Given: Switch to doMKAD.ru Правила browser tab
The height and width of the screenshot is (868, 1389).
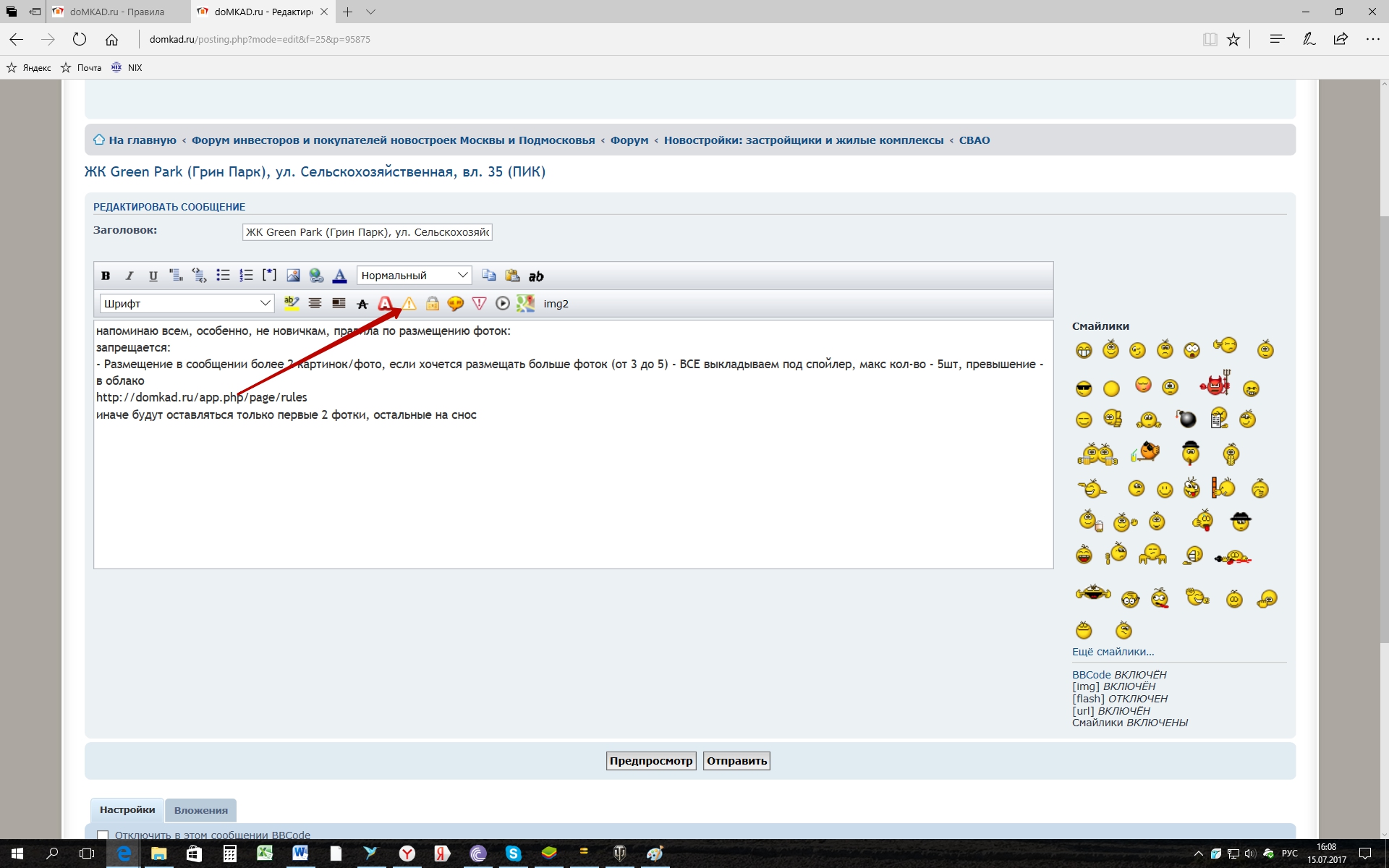Looking at the screenshot, I should tap(117, 12).
